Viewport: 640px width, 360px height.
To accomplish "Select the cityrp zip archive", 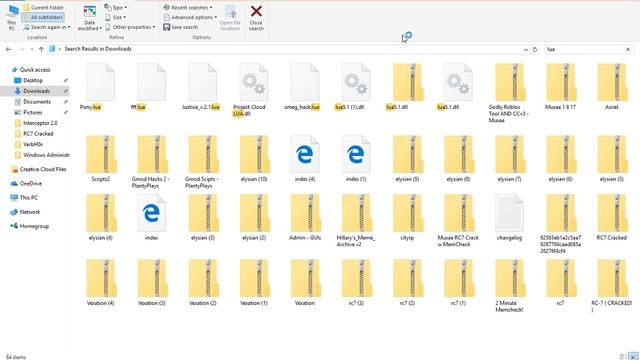I will click(407, 213).
